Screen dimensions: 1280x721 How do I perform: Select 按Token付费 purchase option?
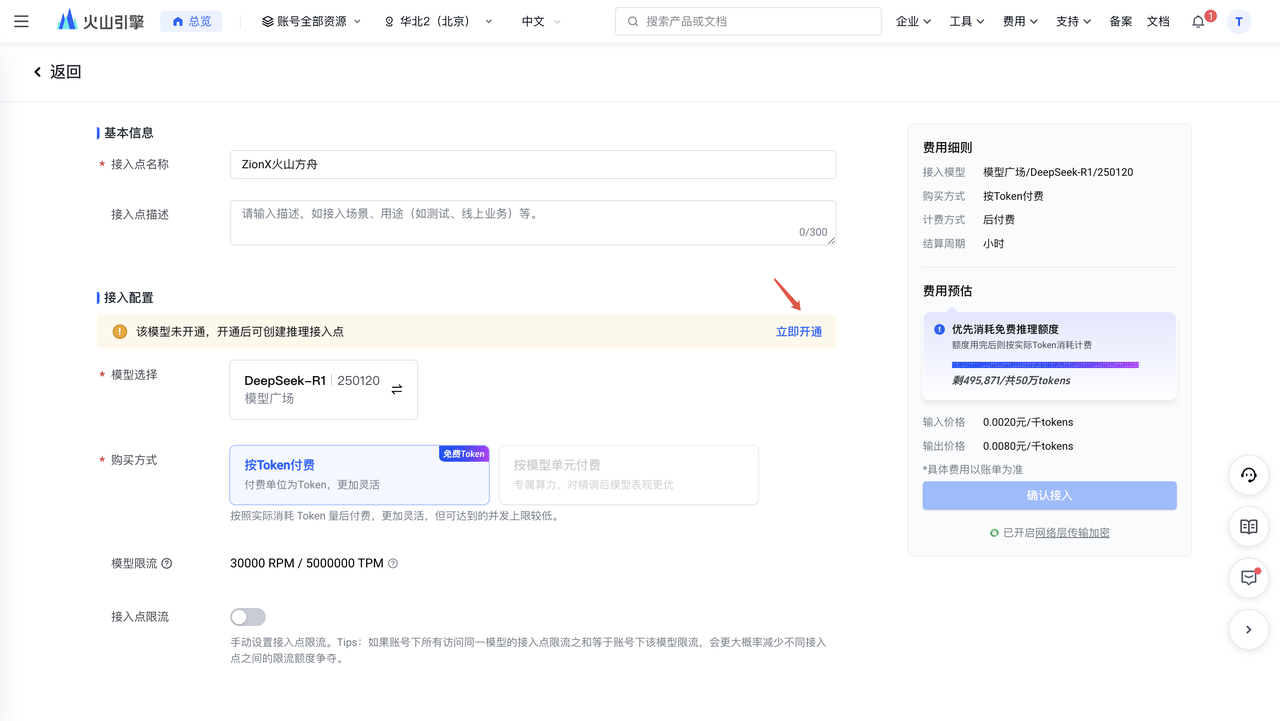click(x=359, y=474)
